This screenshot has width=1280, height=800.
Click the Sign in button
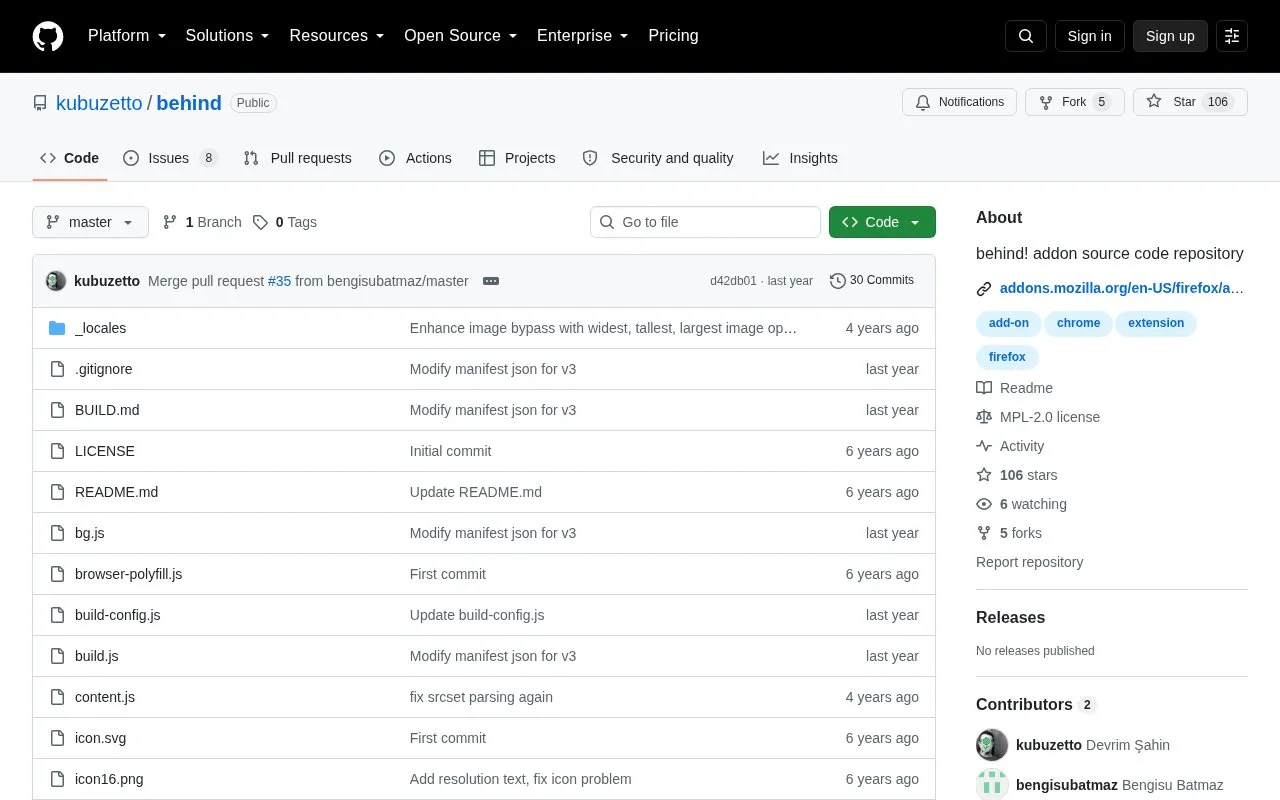pyautogui.click(x=1089, y=36)
